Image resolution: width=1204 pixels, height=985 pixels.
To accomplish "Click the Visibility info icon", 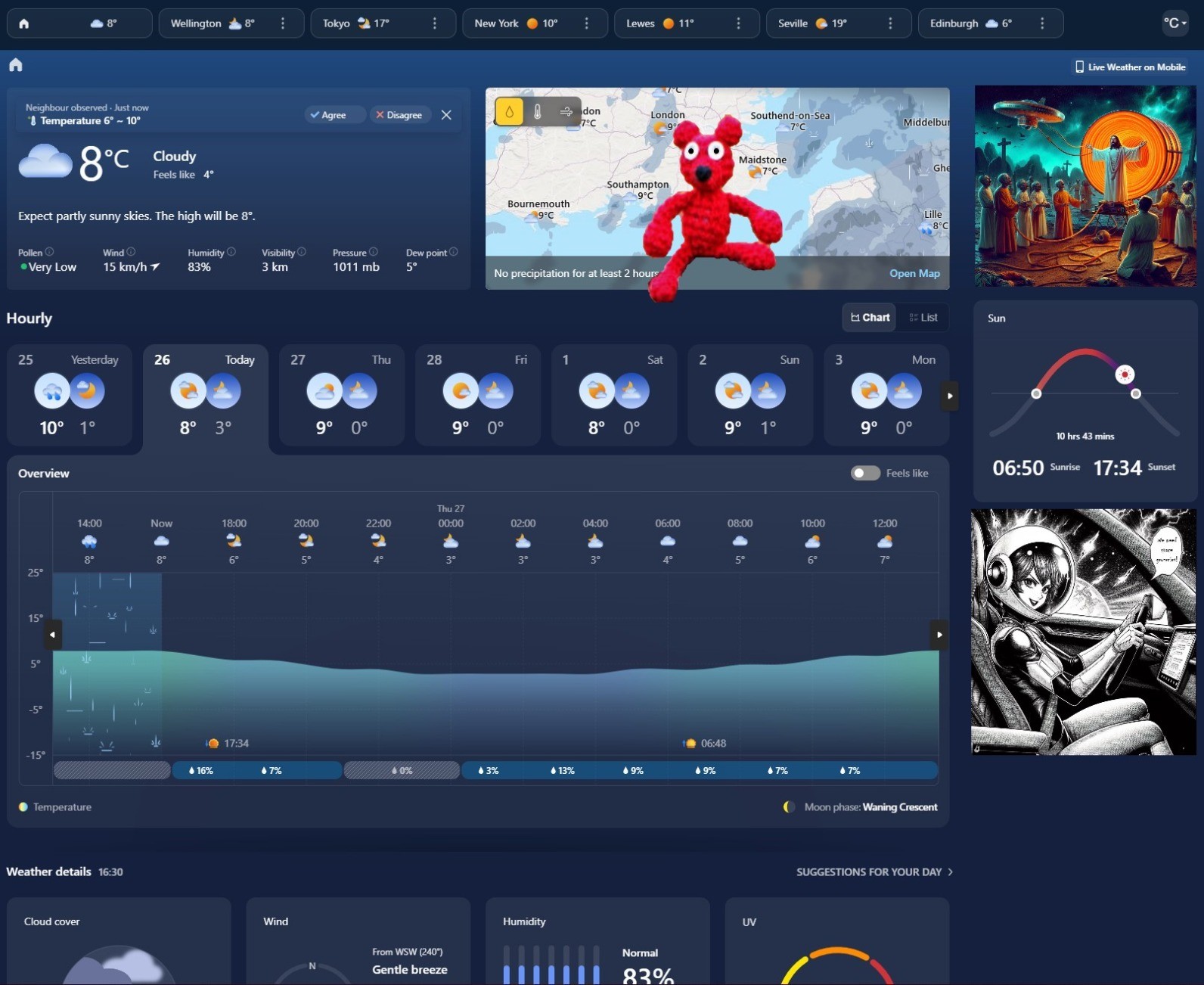I will (302, 252).
